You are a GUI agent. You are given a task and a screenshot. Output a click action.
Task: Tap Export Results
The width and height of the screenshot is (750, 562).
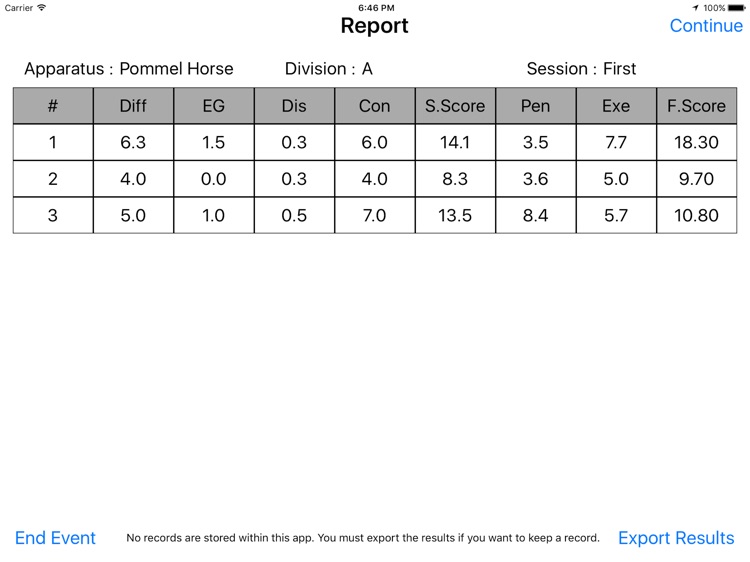pos(676,538)
